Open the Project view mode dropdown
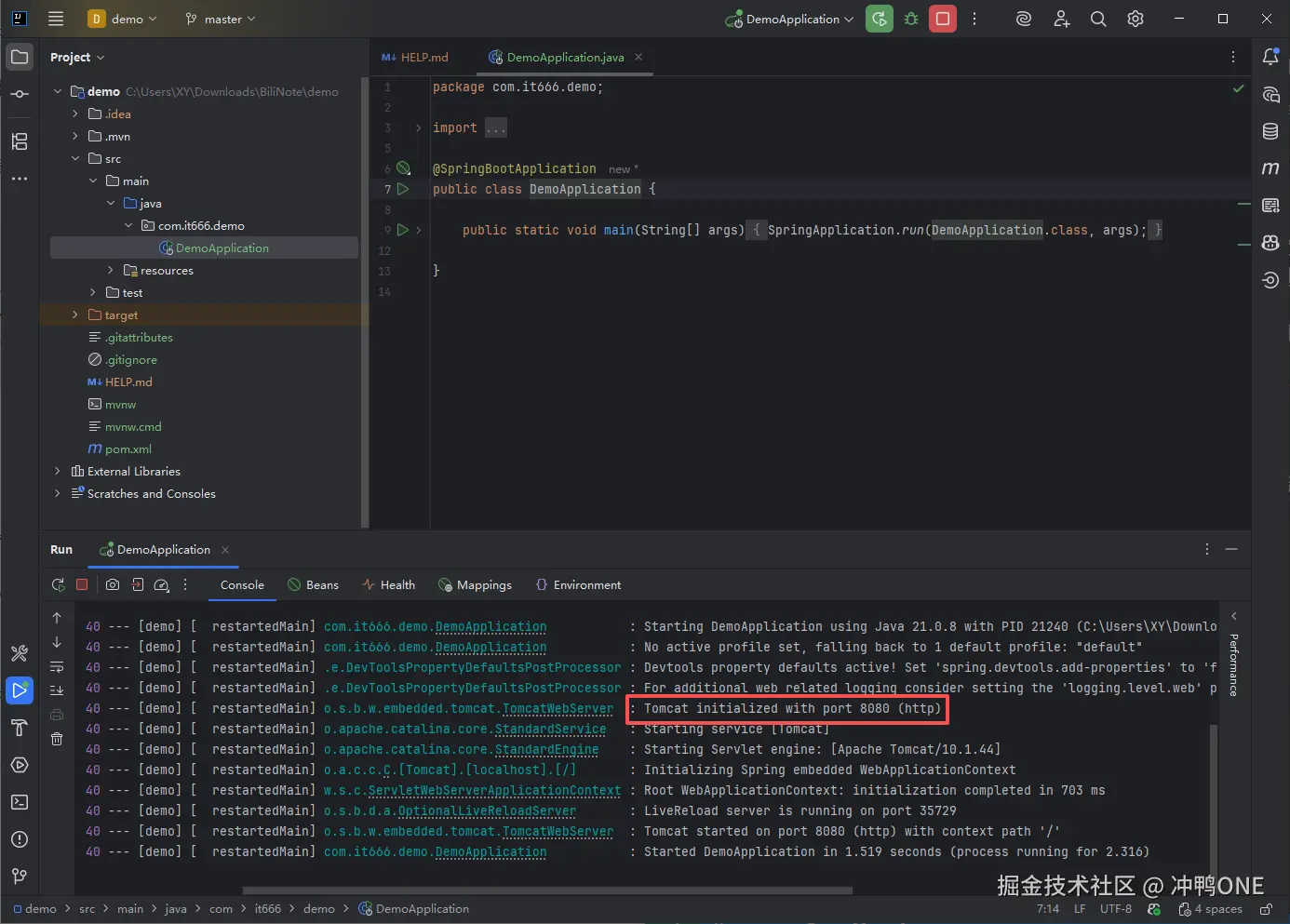Image resolution: width=1290 pixels, height=924 pixels. pos(77,57)
